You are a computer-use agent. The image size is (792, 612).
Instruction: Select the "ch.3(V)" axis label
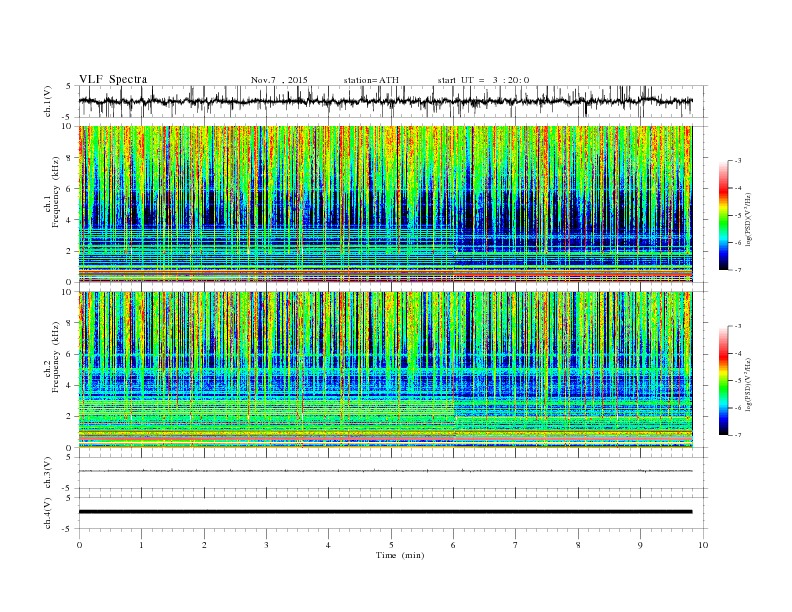pos(47,473)
